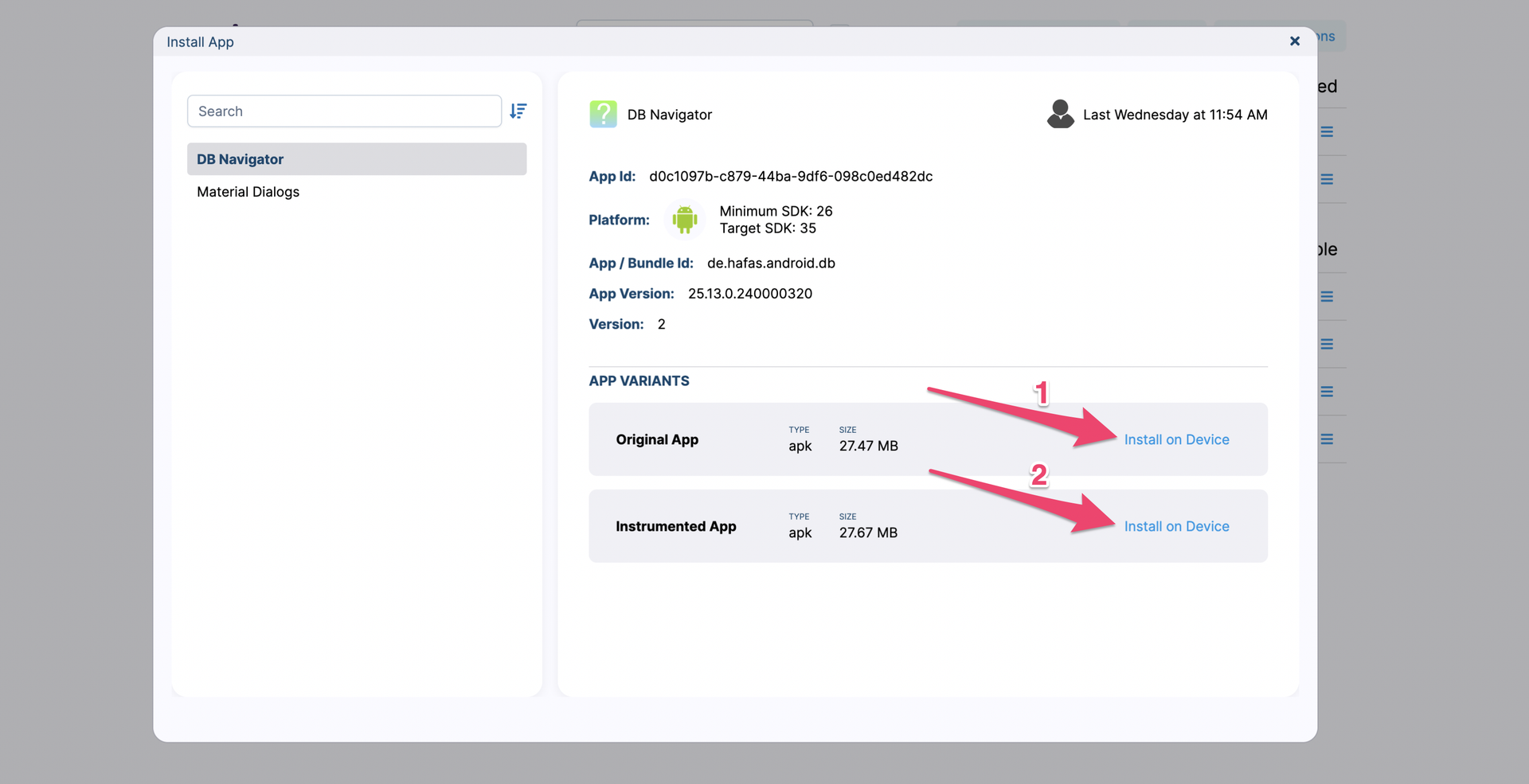Install the Instrumented App on device

[x=1176, y=526]
